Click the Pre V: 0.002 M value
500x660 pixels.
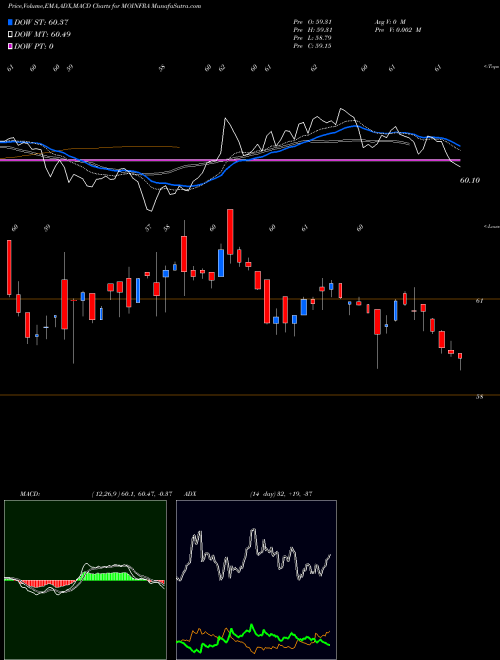(398, 30)
